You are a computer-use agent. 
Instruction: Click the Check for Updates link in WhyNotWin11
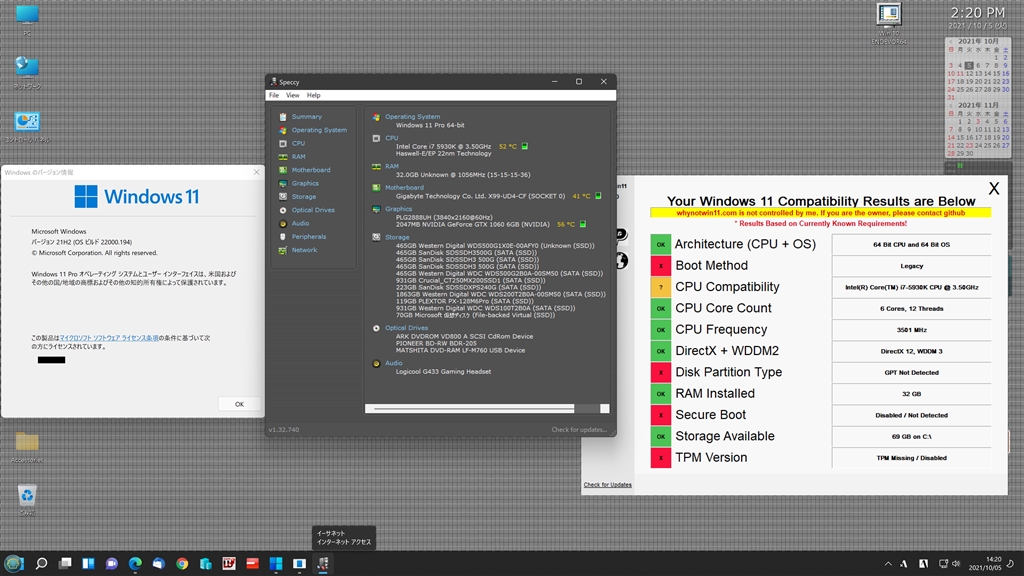607,485
